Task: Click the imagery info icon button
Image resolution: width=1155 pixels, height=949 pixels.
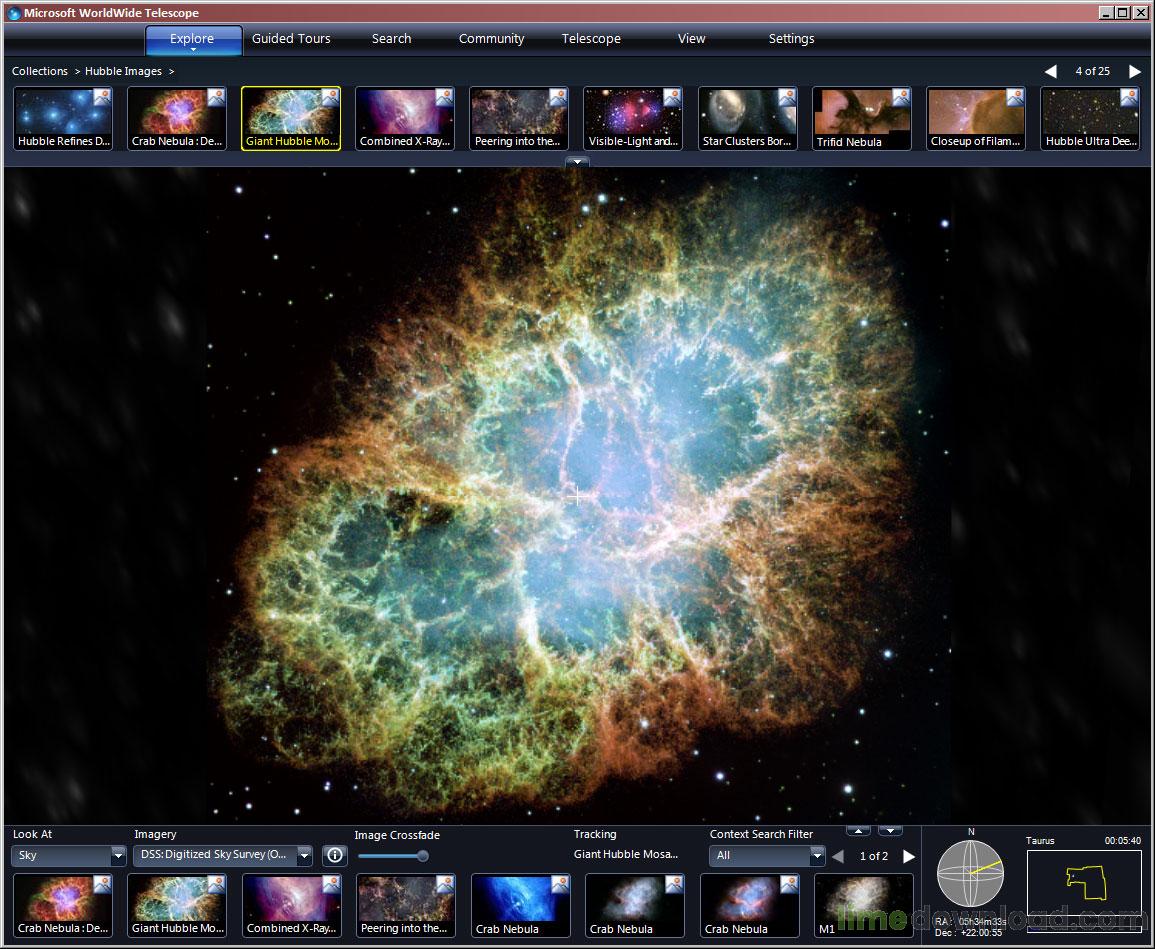Action: click(x=335, y=855)
